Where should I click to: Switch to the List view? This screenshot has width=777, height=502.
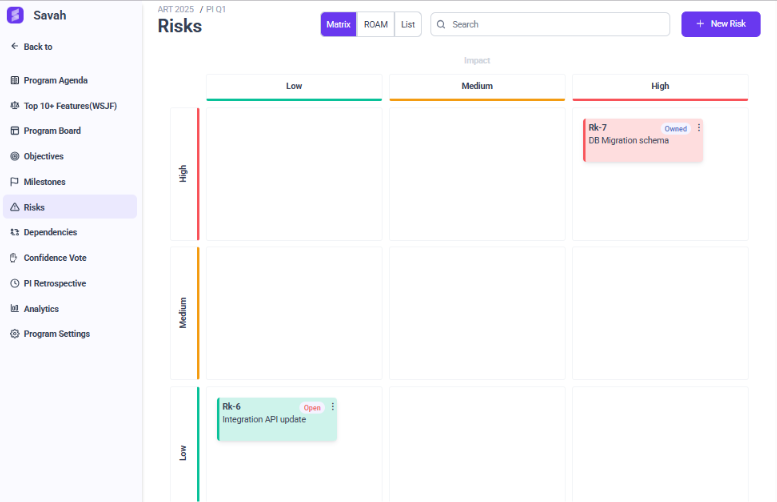click(x=408, y=24)
